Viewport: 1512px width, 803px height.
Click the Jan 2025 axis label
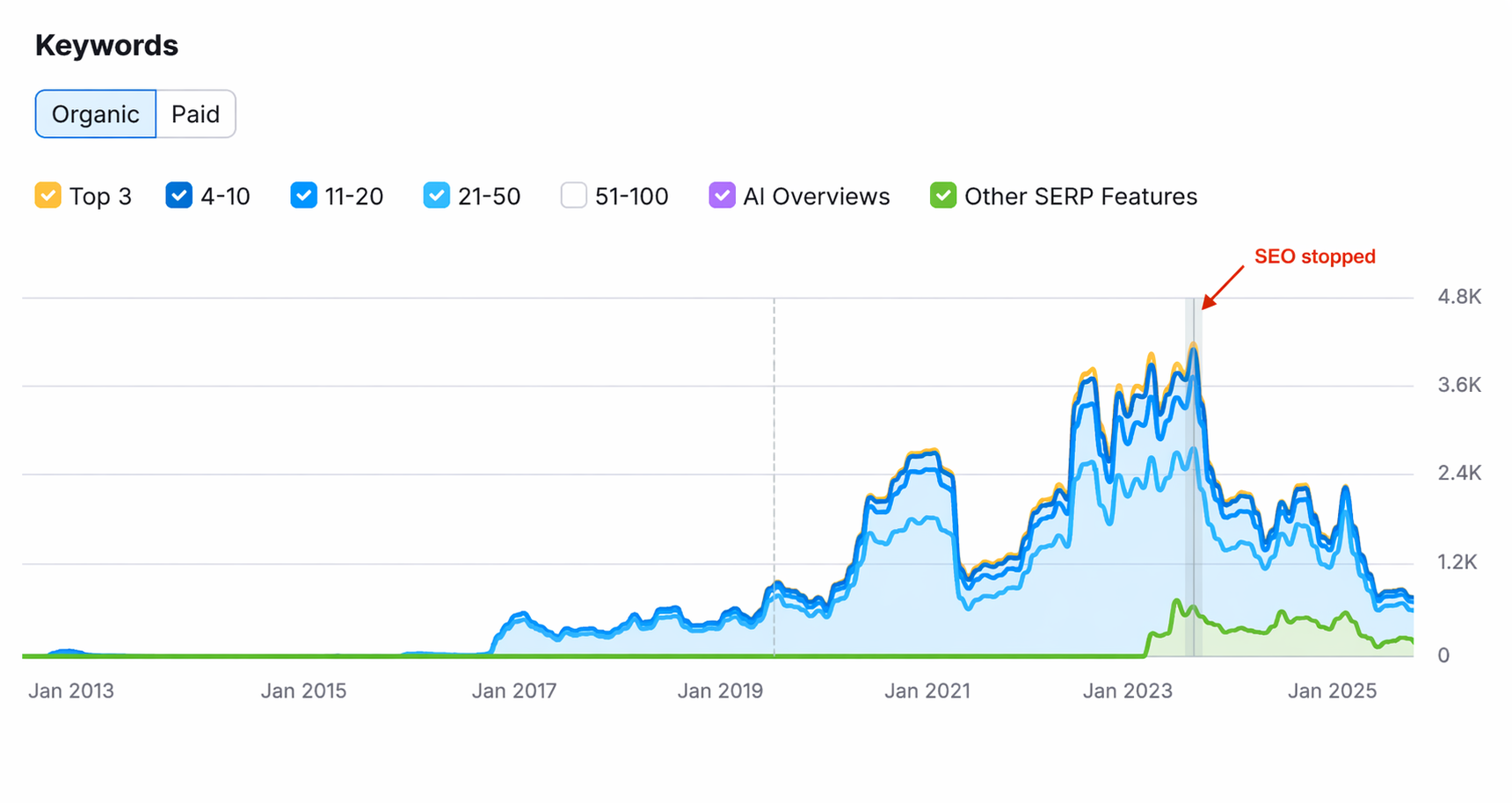1332,691
